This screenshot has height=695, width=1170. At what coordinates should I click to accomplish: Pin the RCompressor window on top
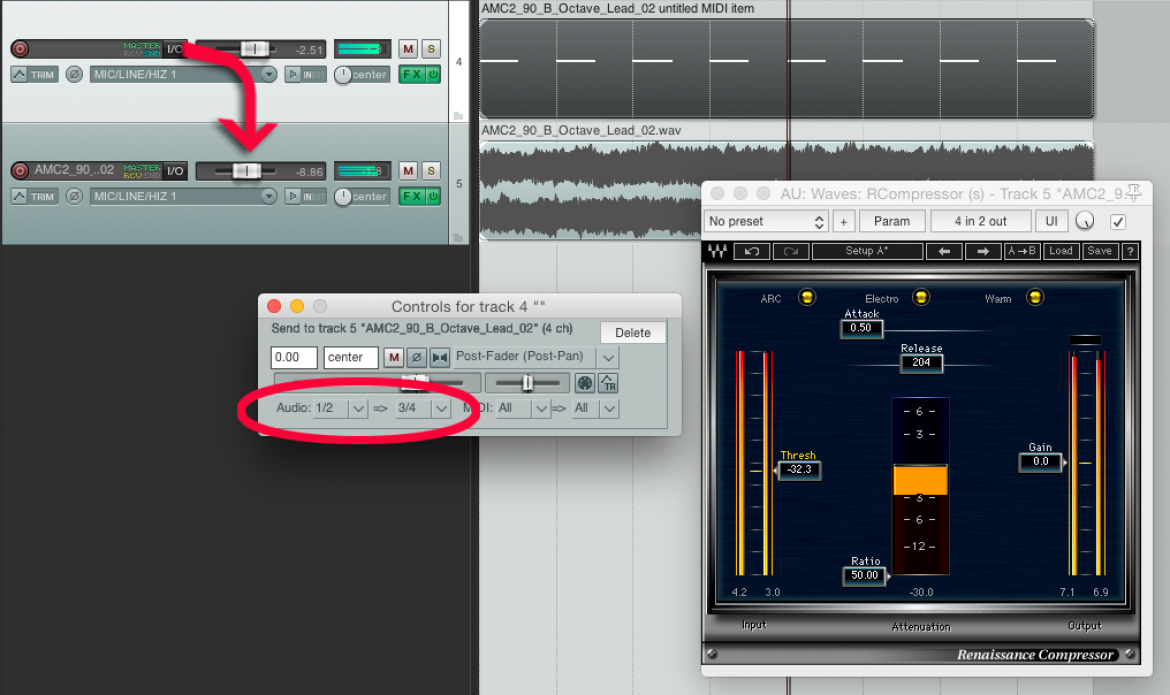click(1133, 193)
